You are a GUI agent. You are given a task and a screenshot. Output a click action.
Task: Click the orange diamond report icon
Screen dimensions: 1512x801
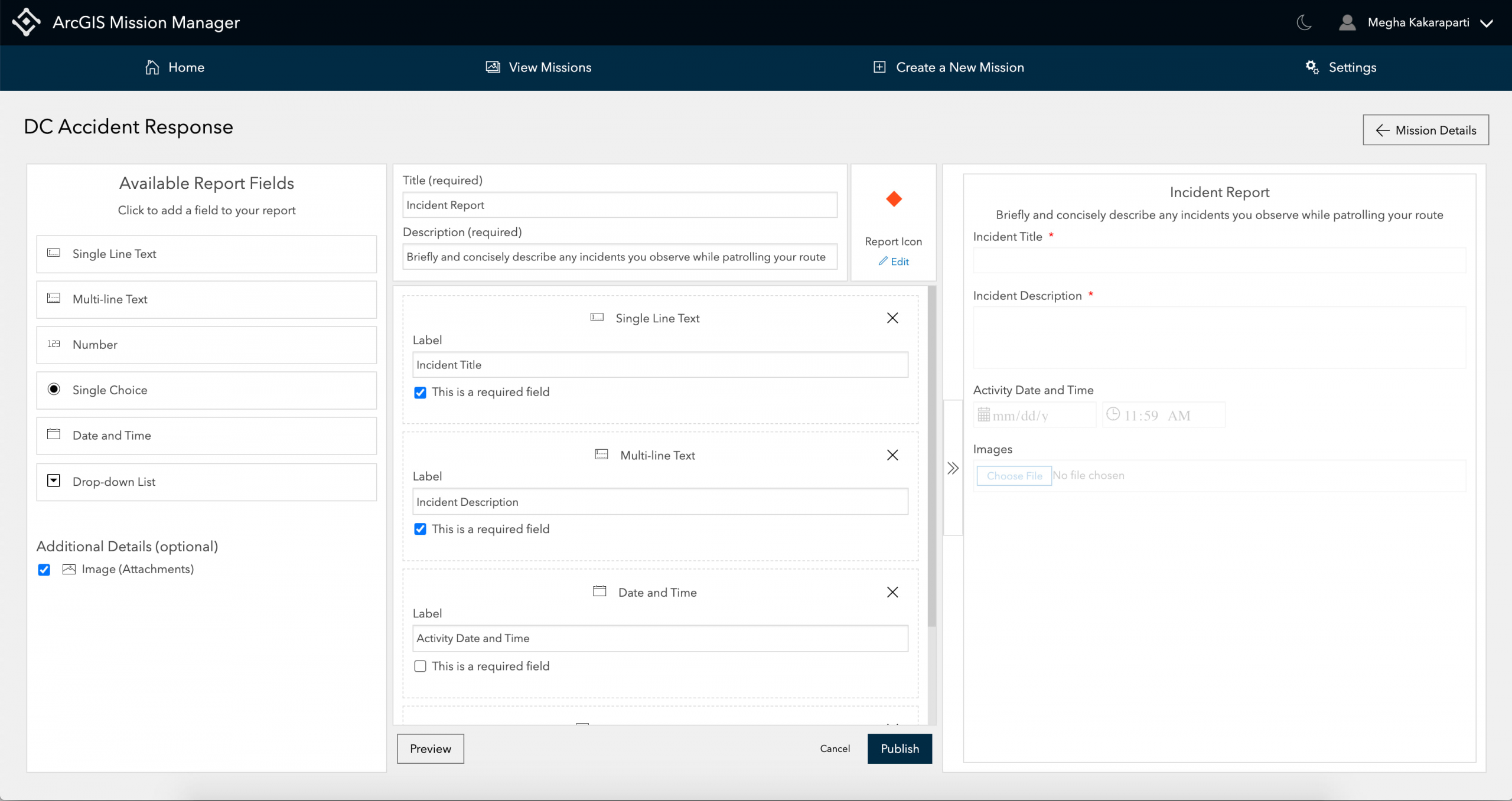tap(893, 200)
